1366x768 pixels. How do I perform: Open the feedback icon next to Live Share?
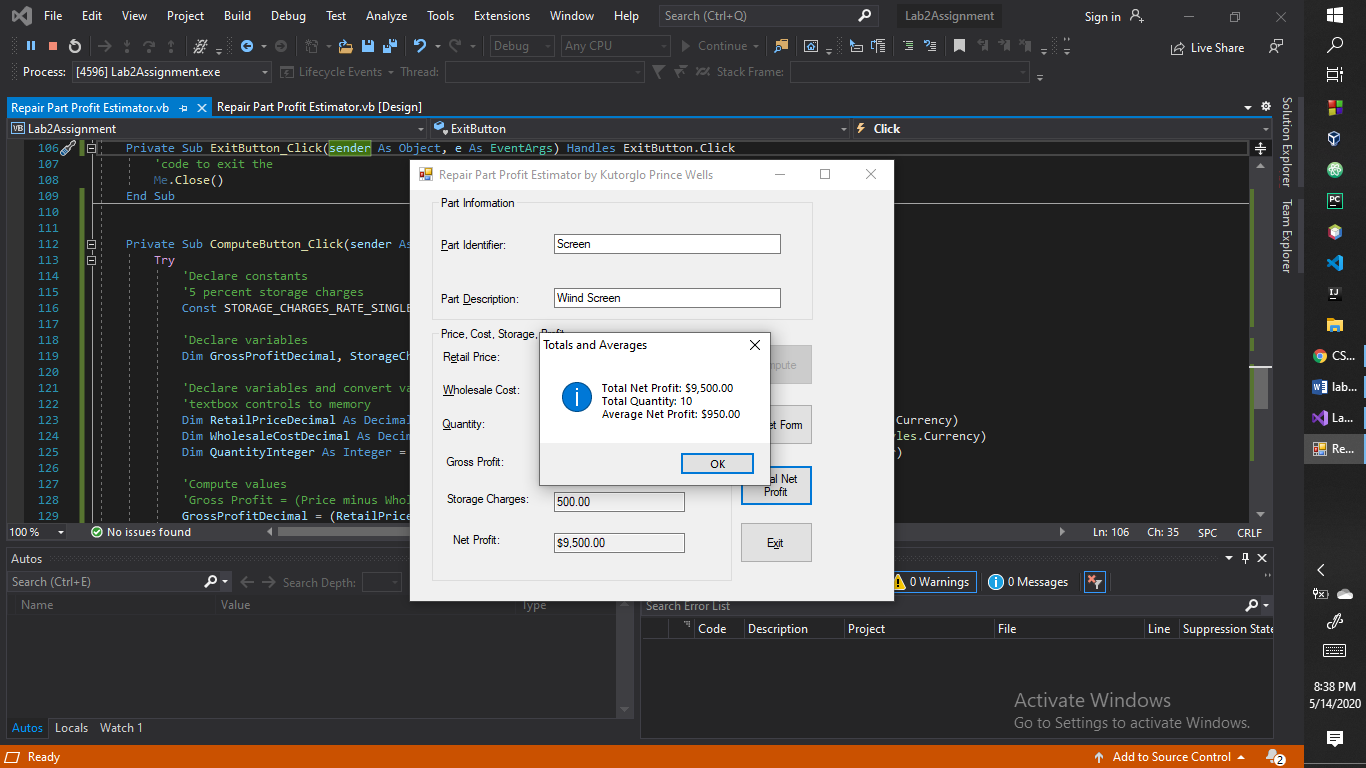pyautogui.click(x=1275, y=47)
